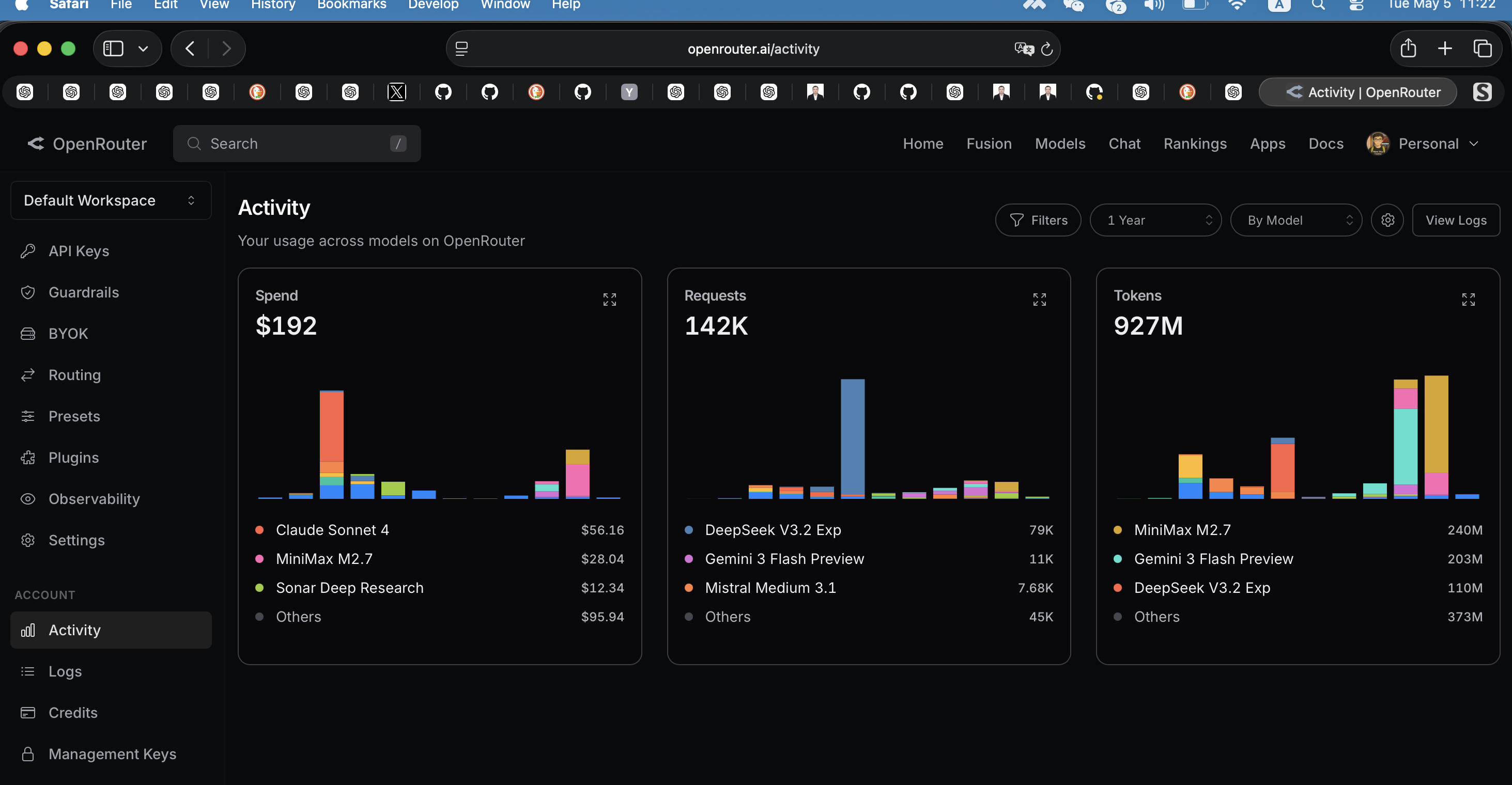Go forward with the Safari forward arrow

[x=226, y=49]
